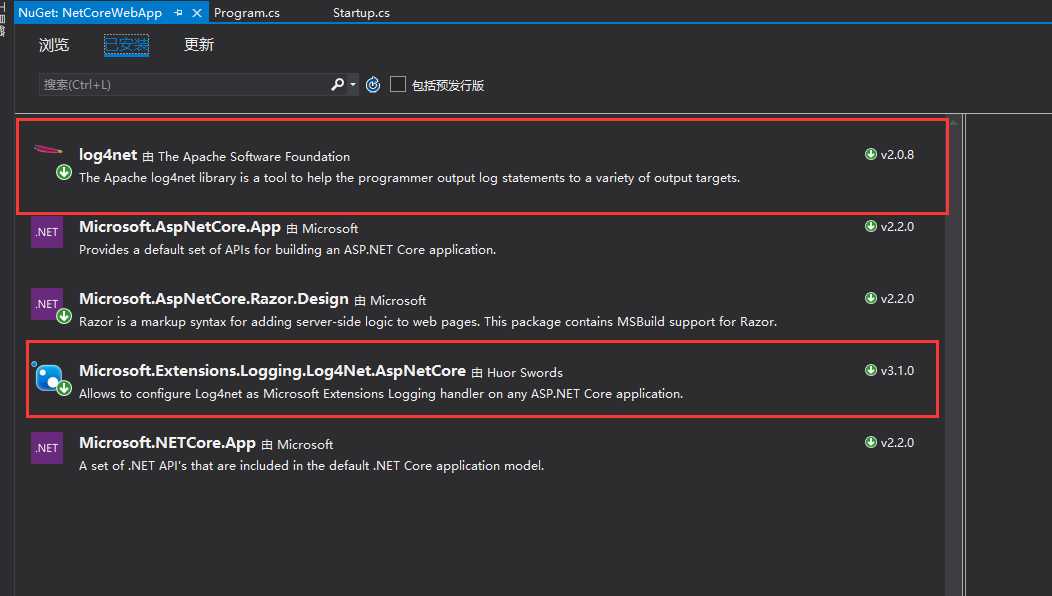This screenshot has width=1052, height=596.
Task: Click v2.2.0 text on Razor.Design row
Action: point(897,298)
